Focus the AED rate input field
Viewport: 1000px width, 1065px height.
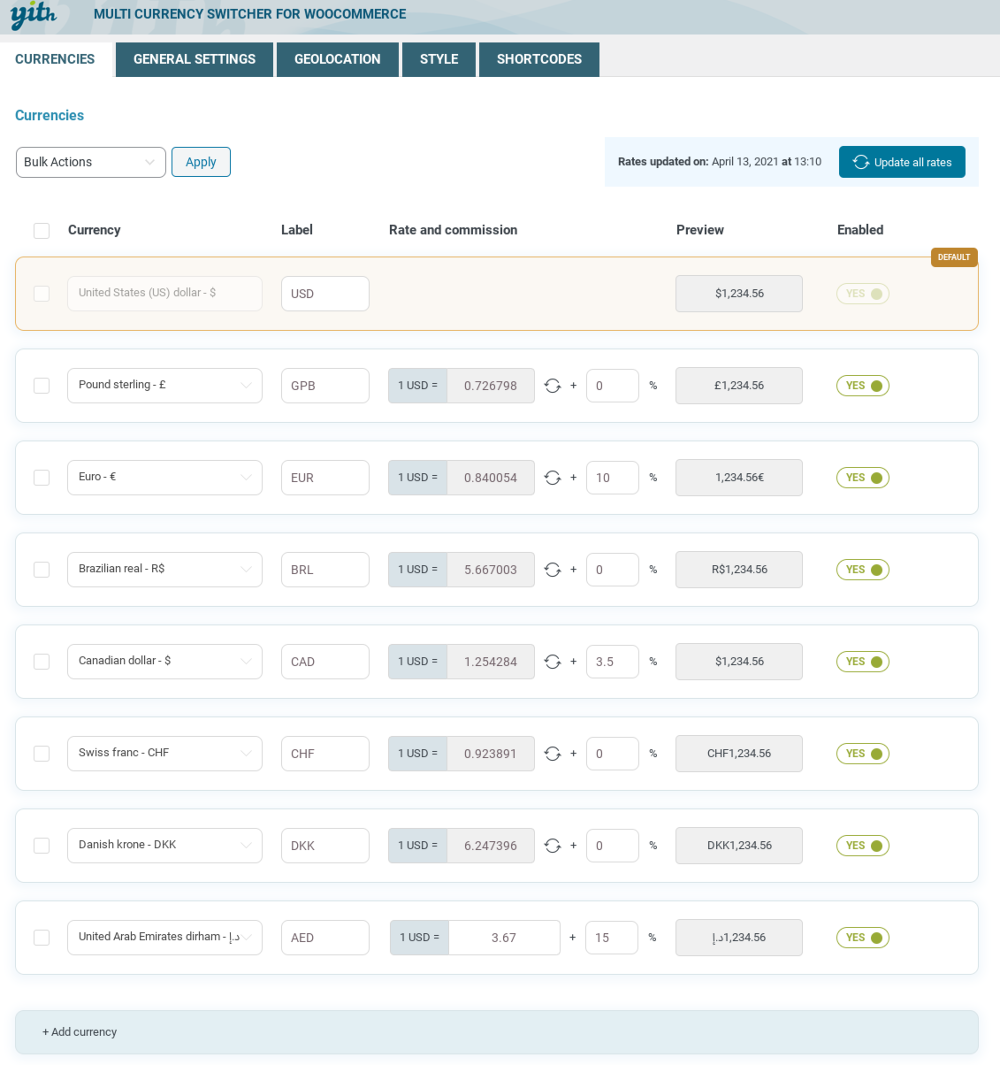coord(504,938)
